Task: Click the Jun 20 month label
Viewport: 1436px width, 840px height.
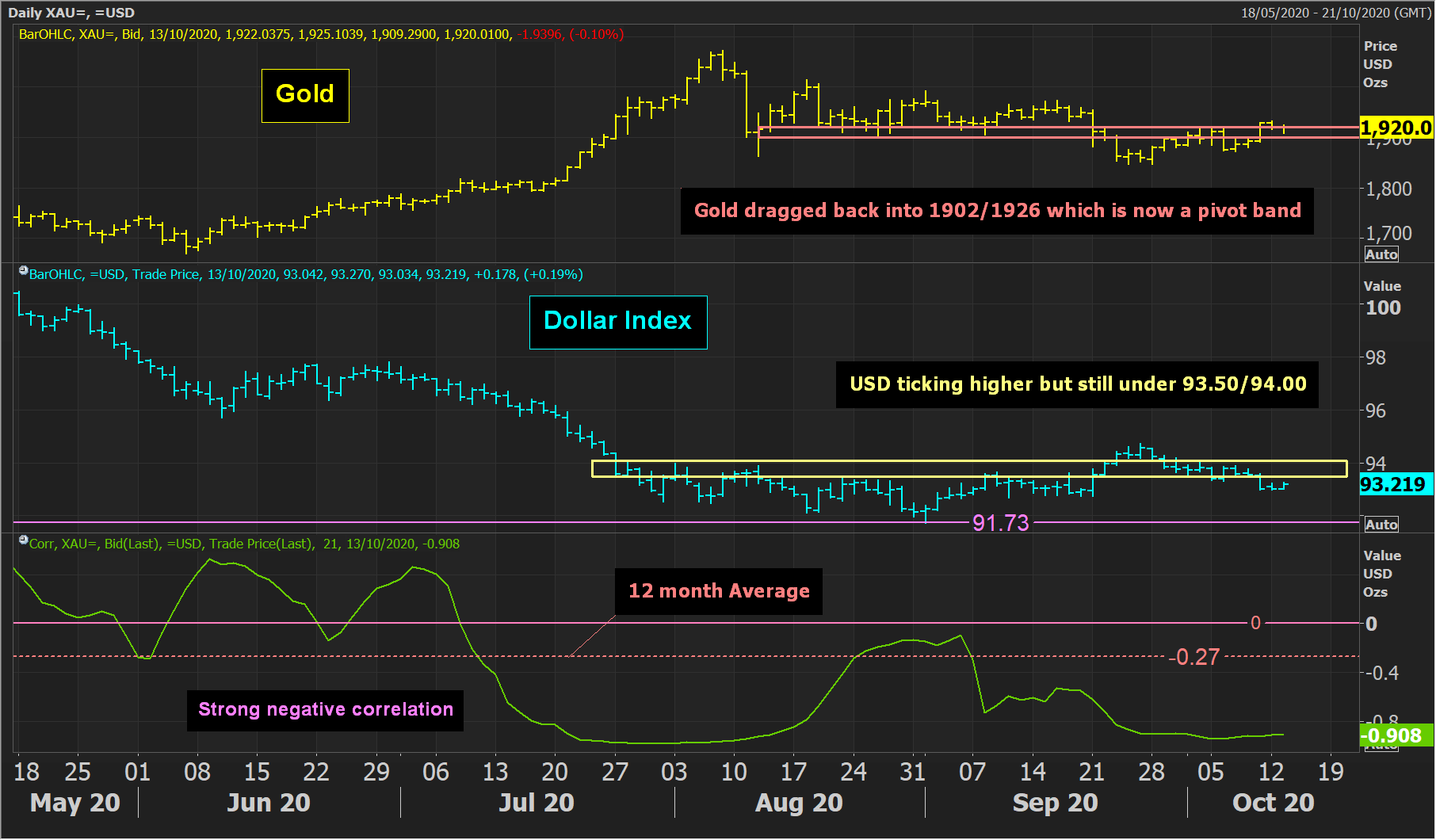Action: pyautogui.click(x=269, y=803)
